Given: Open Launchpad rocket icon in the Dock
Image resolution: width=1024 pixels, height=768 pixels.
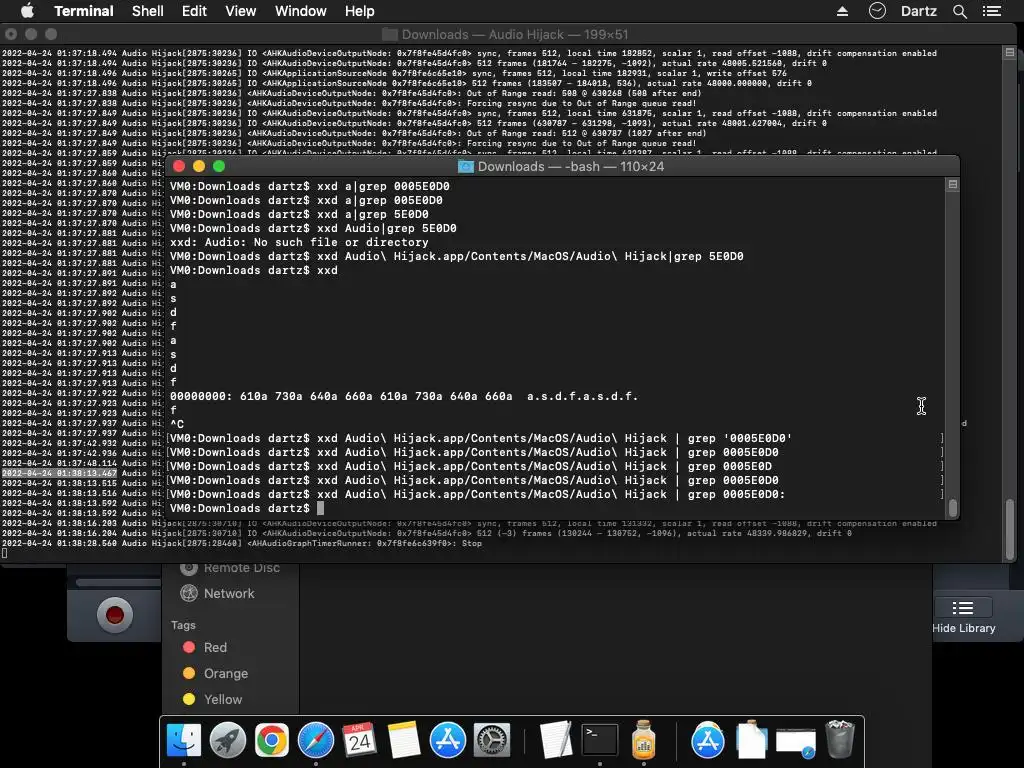Looking at the screenshot, I should click(227, 740).
